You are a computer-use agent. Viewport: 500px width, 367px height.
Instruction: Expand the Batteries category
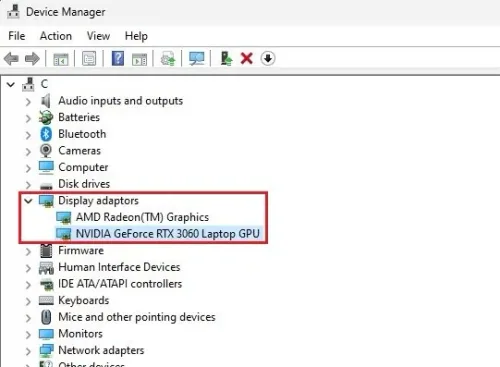point(28,118)
